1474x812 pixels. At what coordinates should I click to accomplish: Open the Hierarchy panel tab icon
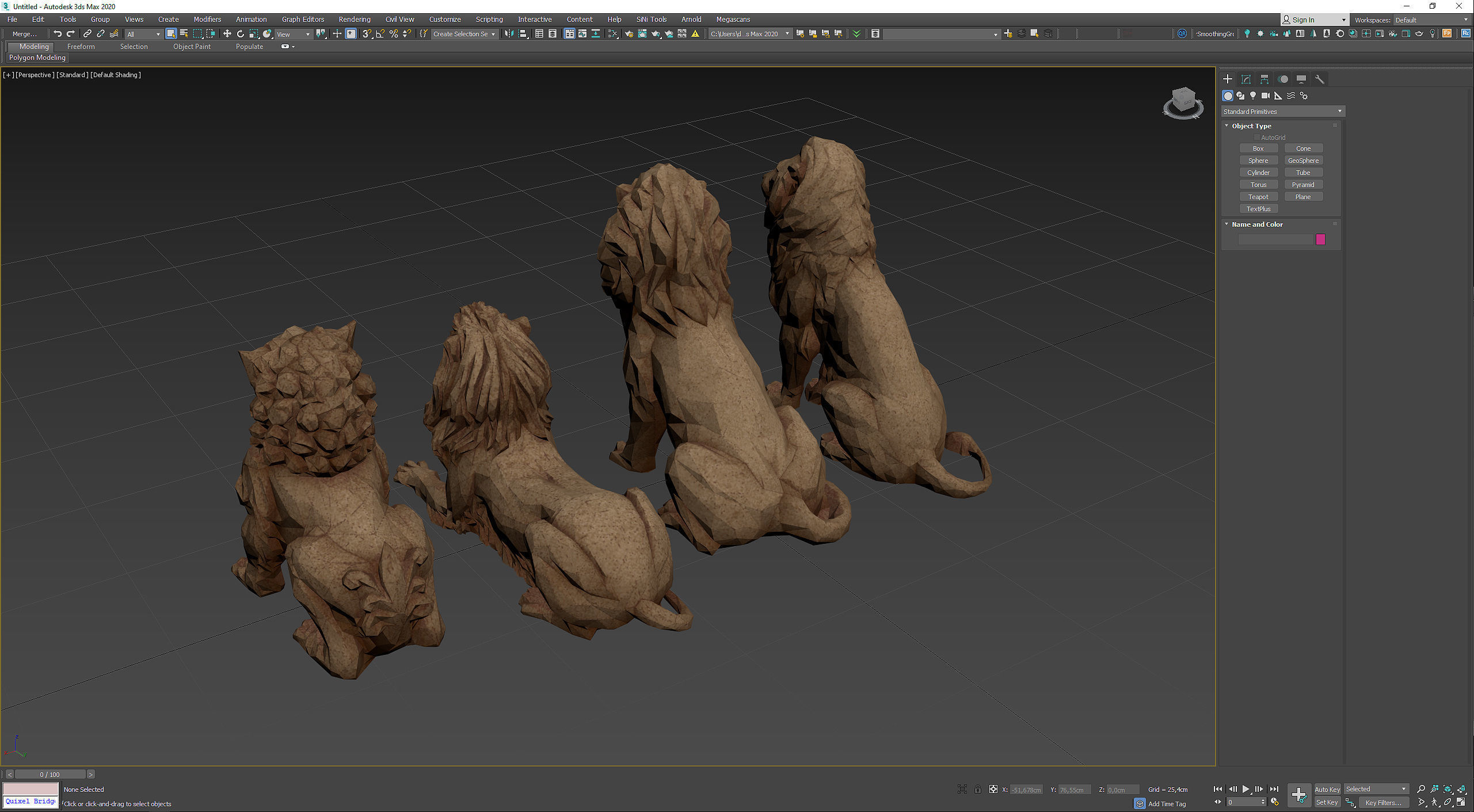[x=1264, y=79]
